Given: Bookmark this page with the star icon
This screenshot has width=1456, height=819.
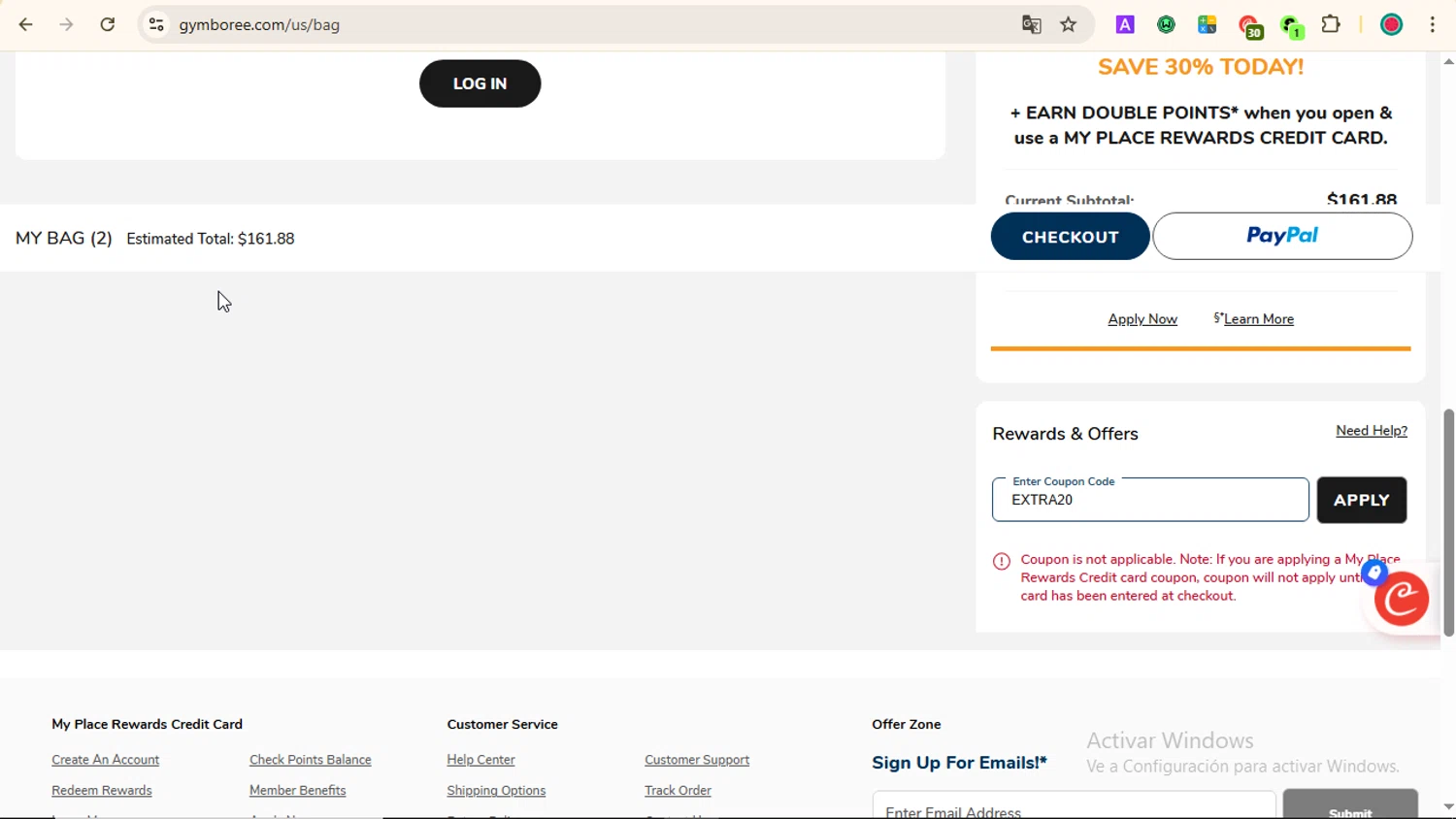Looking at the screenshot, I should coord(1069,24).
